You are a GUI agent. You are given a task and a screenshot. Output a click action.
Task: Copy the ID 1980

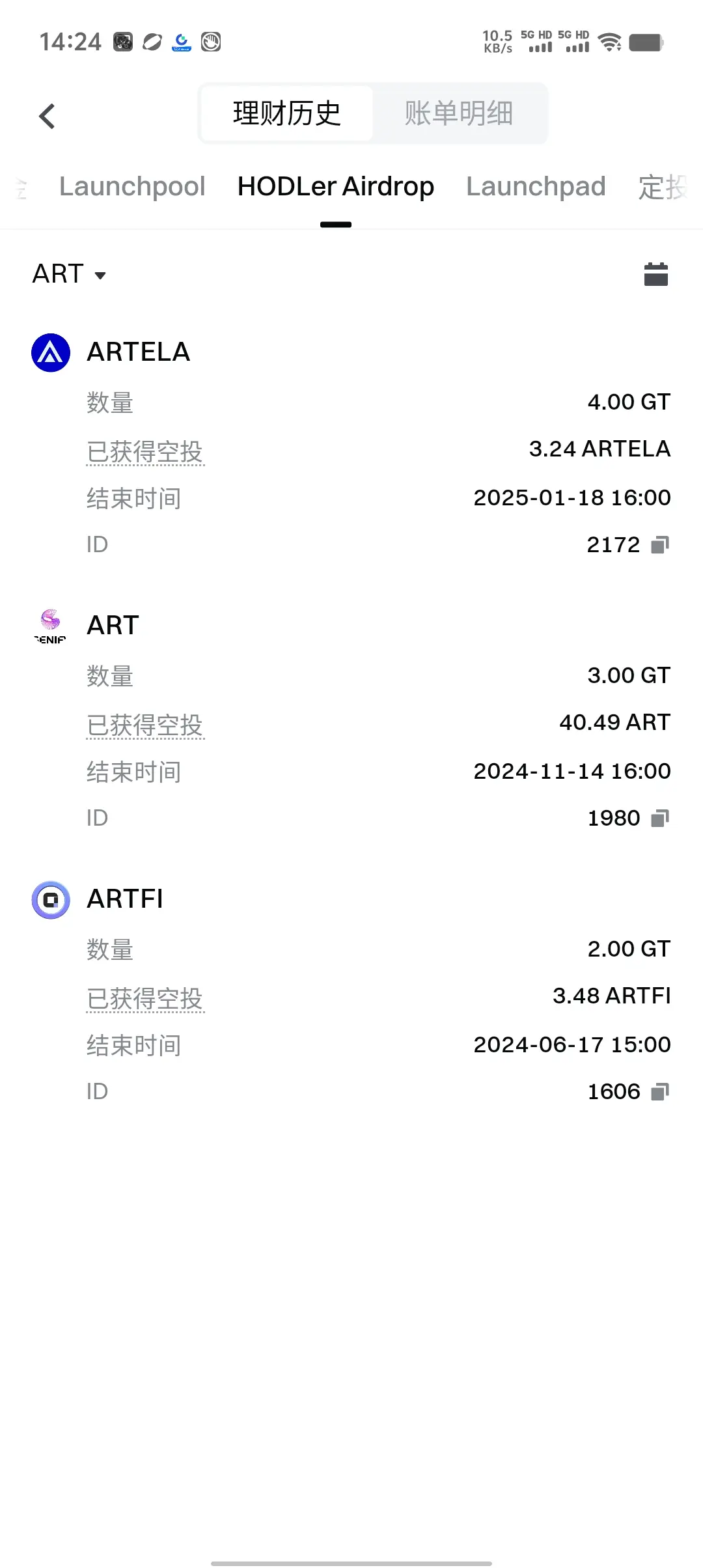tap(660, 818)
